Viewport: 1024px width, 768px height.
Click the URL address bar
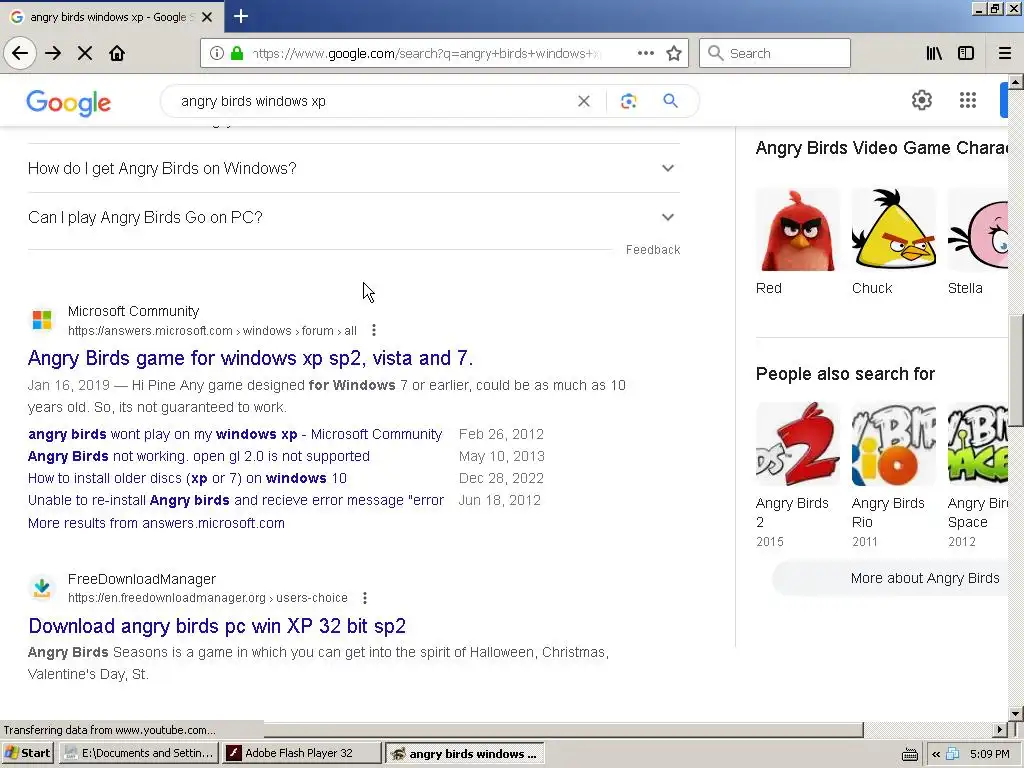click(x=424, y=54)
